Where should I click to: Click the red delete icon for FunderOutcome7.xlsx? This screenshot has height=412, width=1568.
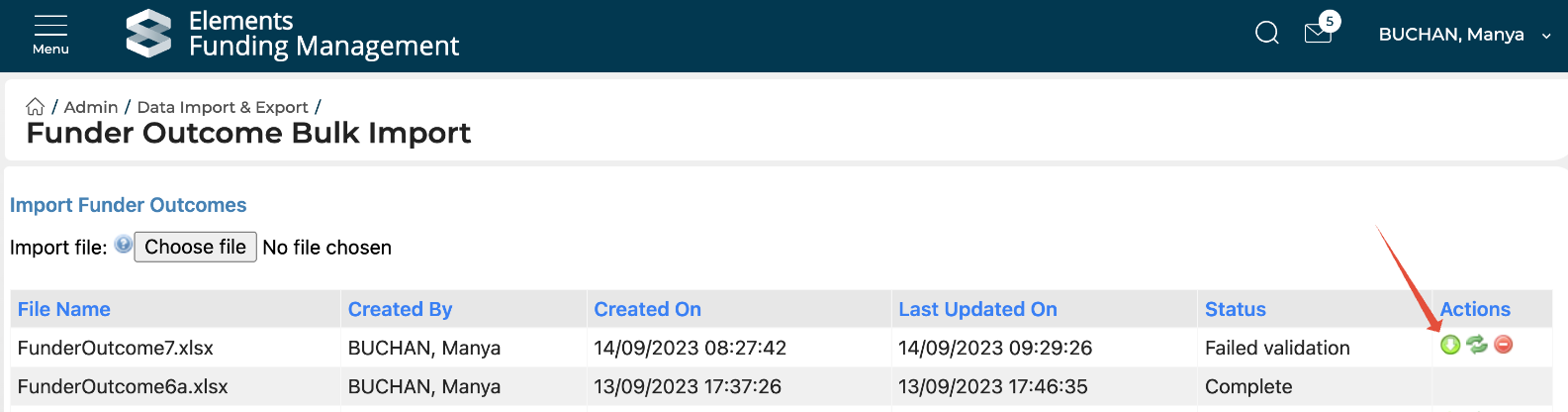coord(1504,345)
